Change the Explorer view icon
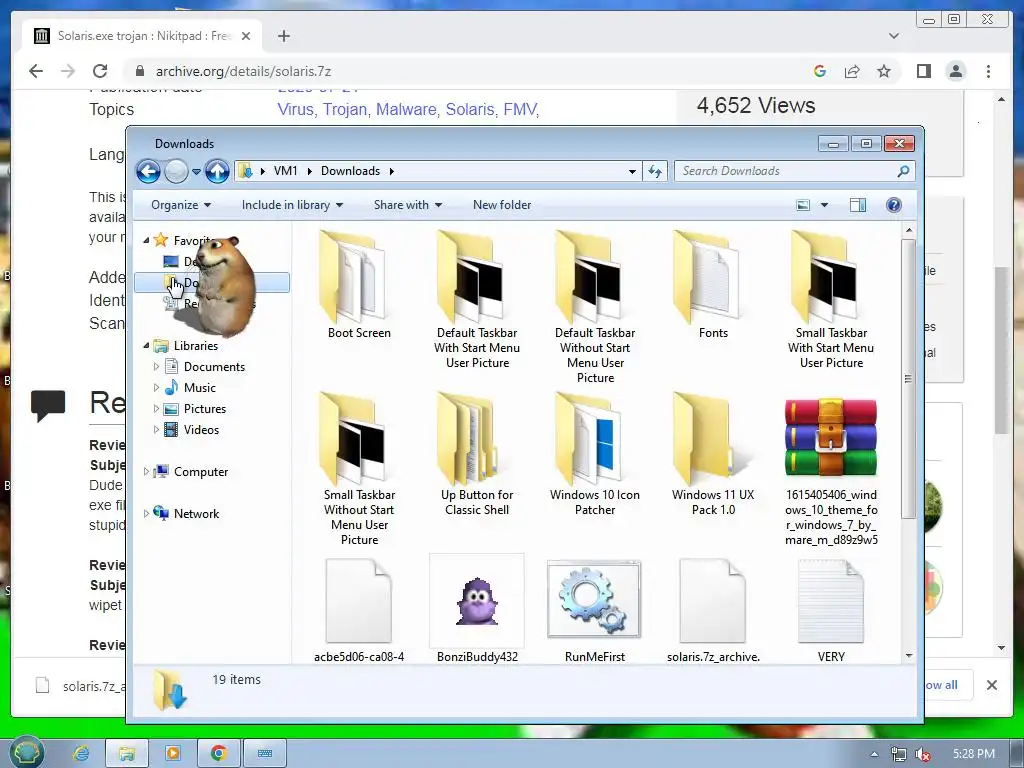 803,205
